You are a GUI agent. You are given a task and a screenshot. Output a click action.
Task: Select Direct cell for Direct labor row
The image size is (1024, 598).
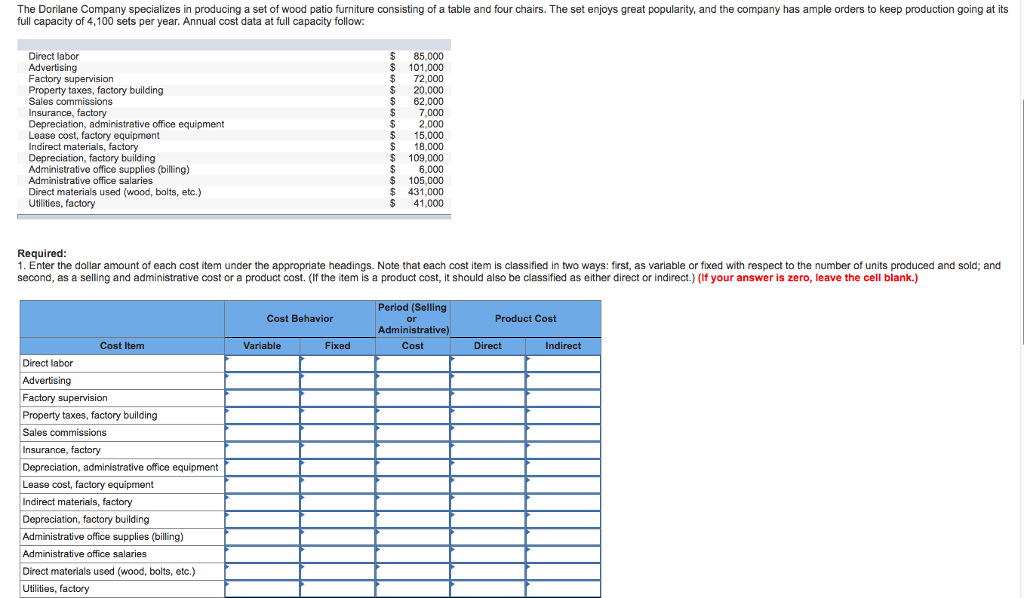click(x=488, y=364)
